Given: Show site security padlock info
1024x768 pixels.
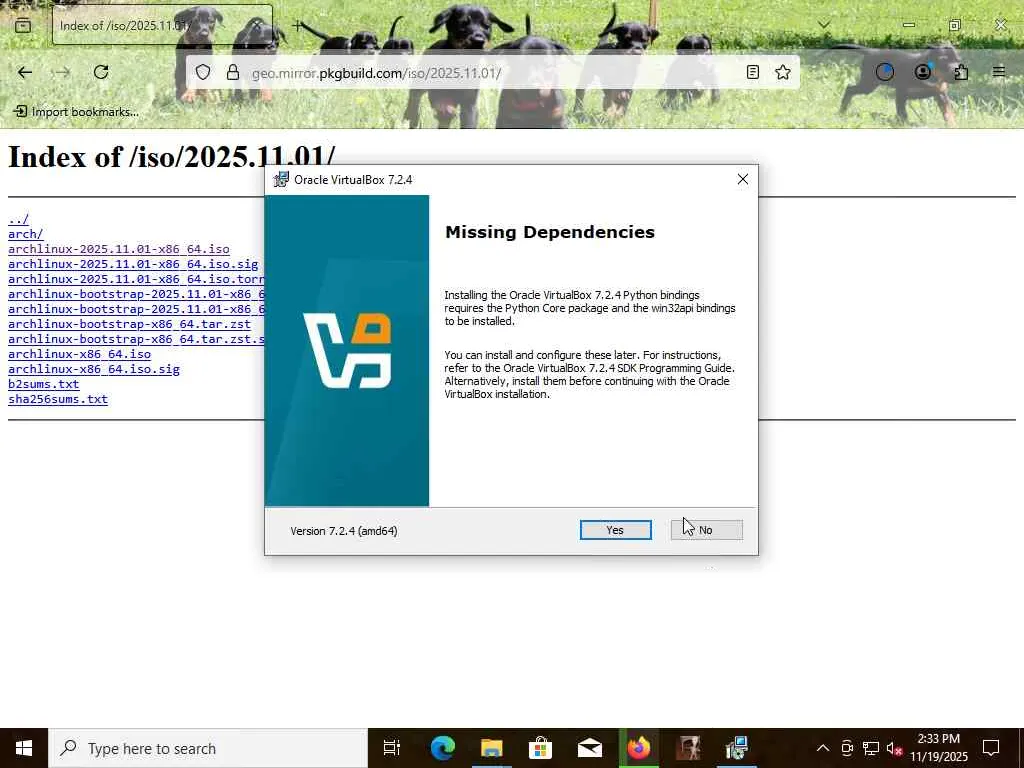Looking at the screenshot, I should pyautogui.click(x=232, y=72).
